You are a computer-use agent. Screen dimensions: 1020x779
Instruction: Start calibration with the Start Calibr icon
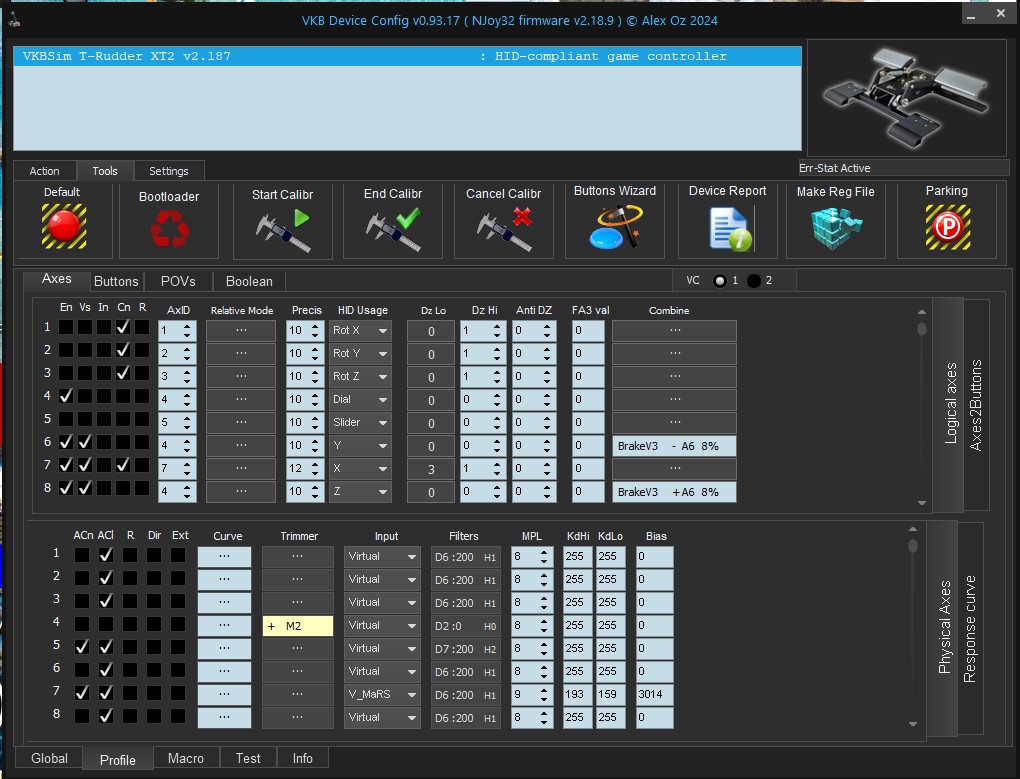283,230
